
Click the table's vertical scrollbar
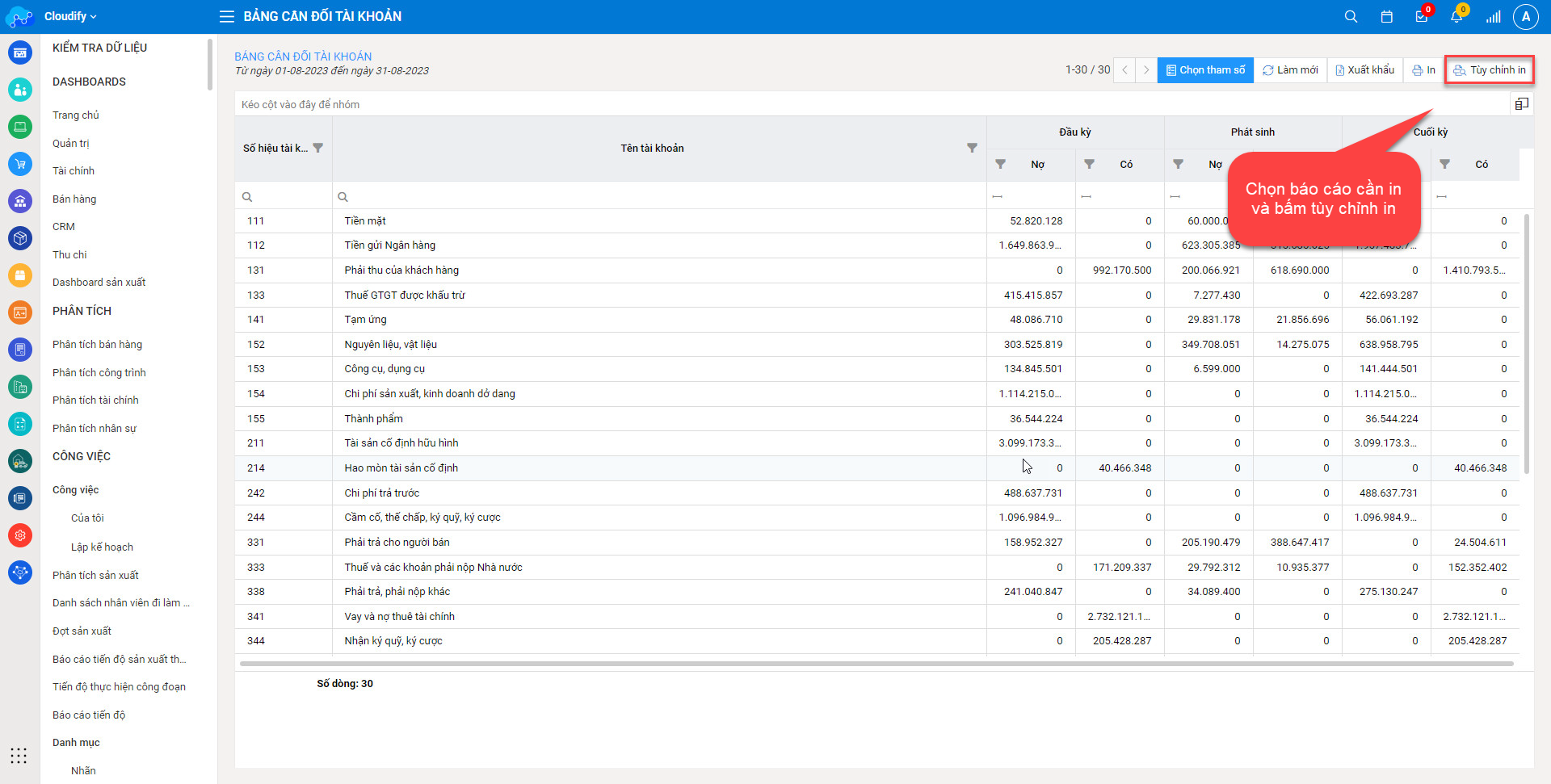coord(1526,343)
